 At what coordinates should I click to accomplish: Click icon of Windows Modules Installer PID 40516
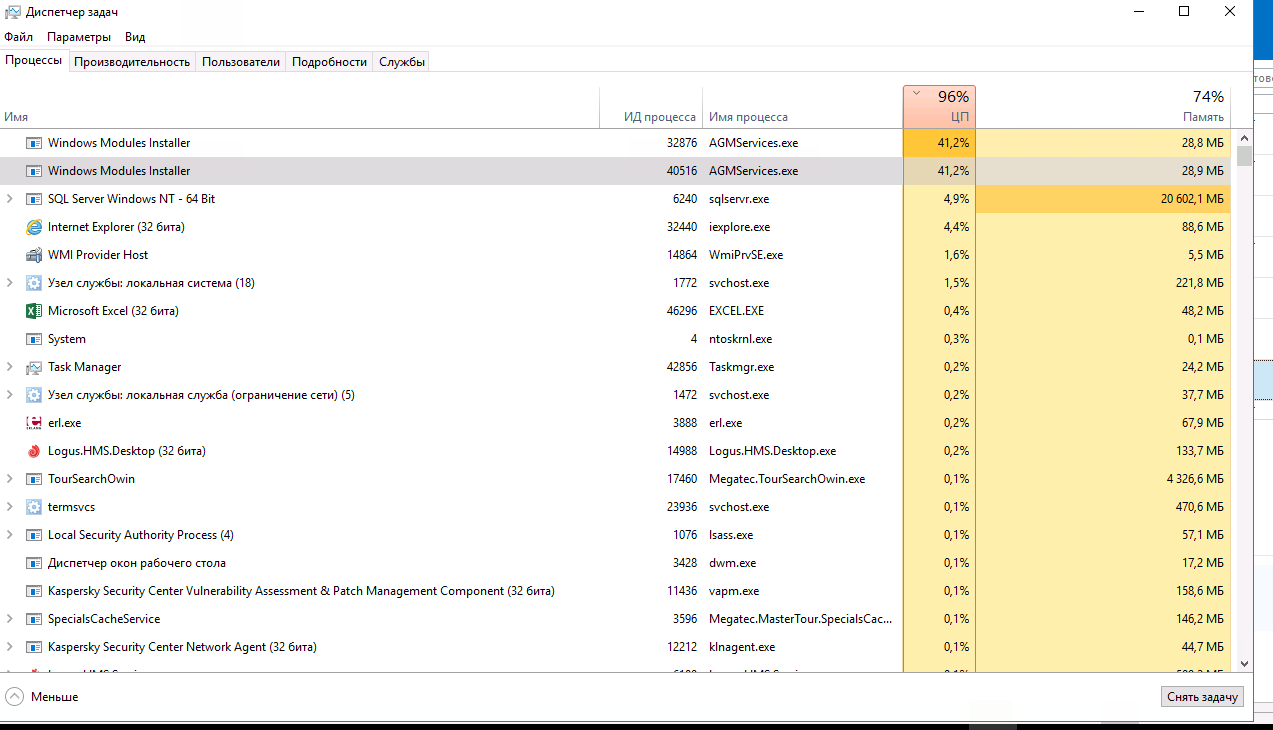(x=34, y=171)
